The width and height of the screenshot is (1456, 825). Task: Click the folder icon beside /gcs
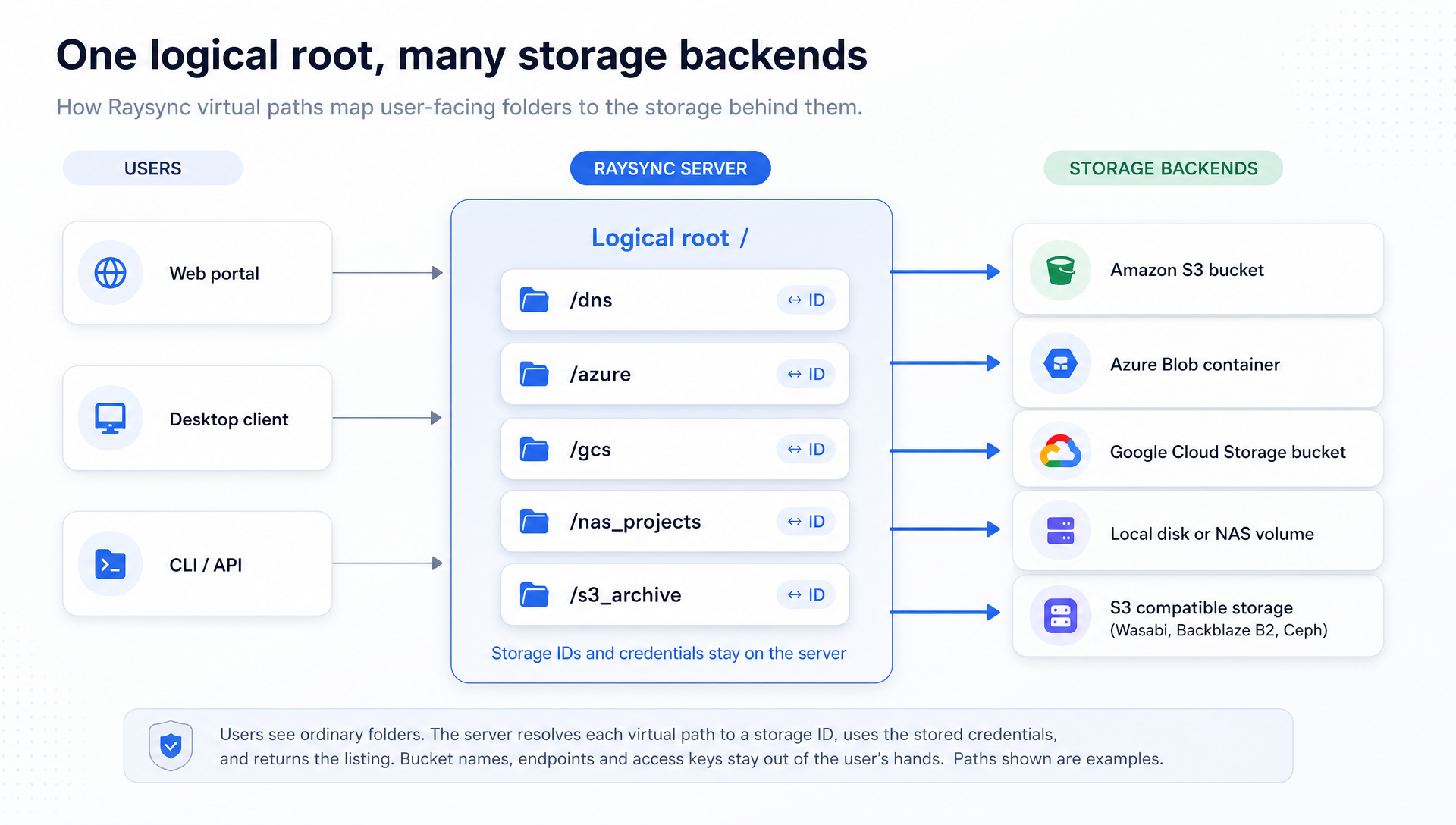(x=535, y=449)
